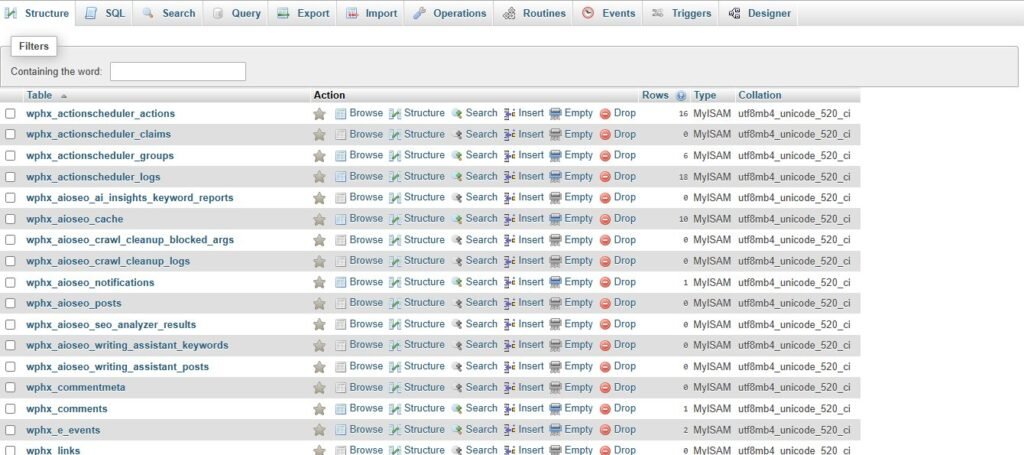Check wphx_aioseo_cache row checkbox
1024x455 pixels.
pyautogui.click(x=10, y=219)
